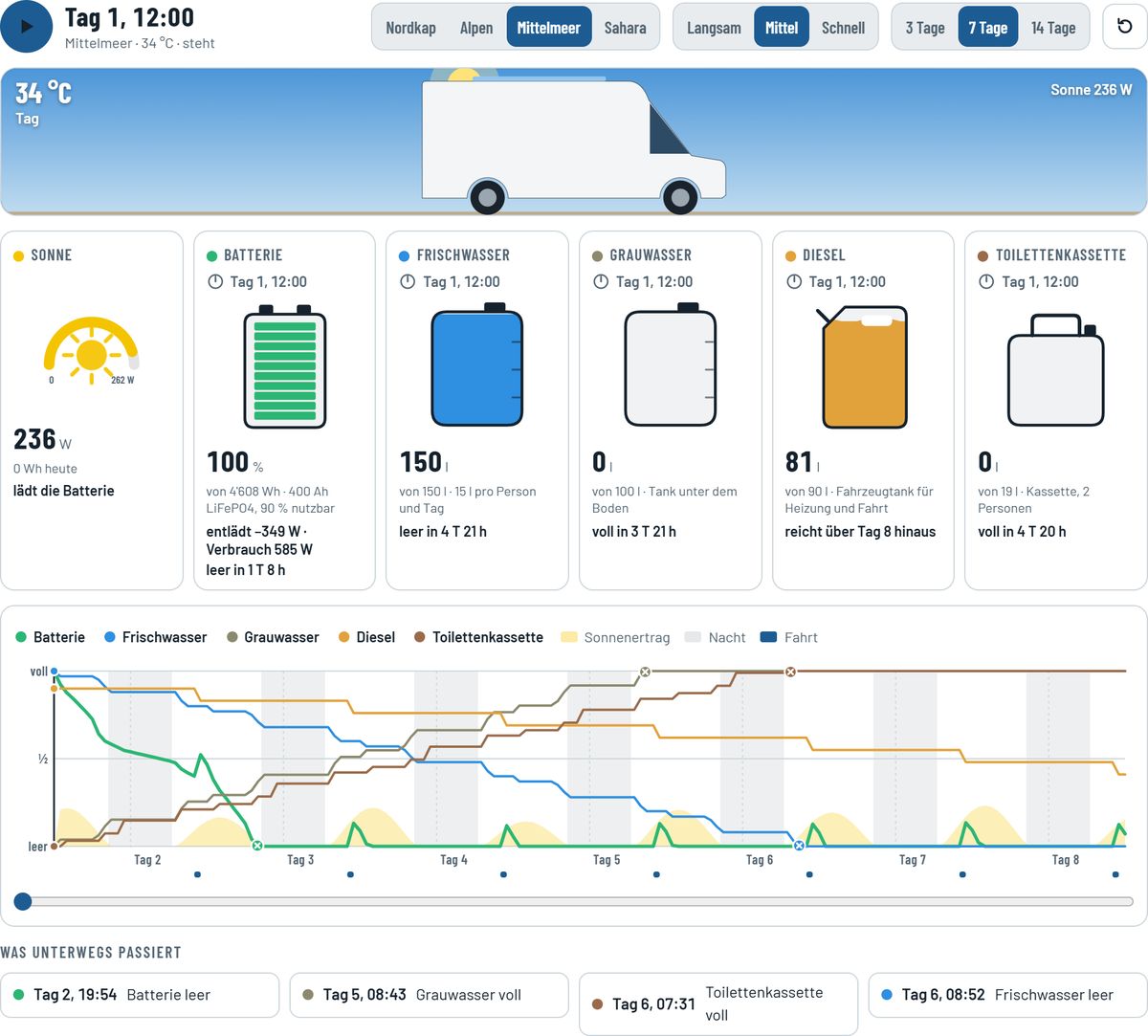This screenshot has height=1036, width=1148.
Task: Jump to event 'Batterie leer' at Tag 2
Action: [x=140, y=995]
